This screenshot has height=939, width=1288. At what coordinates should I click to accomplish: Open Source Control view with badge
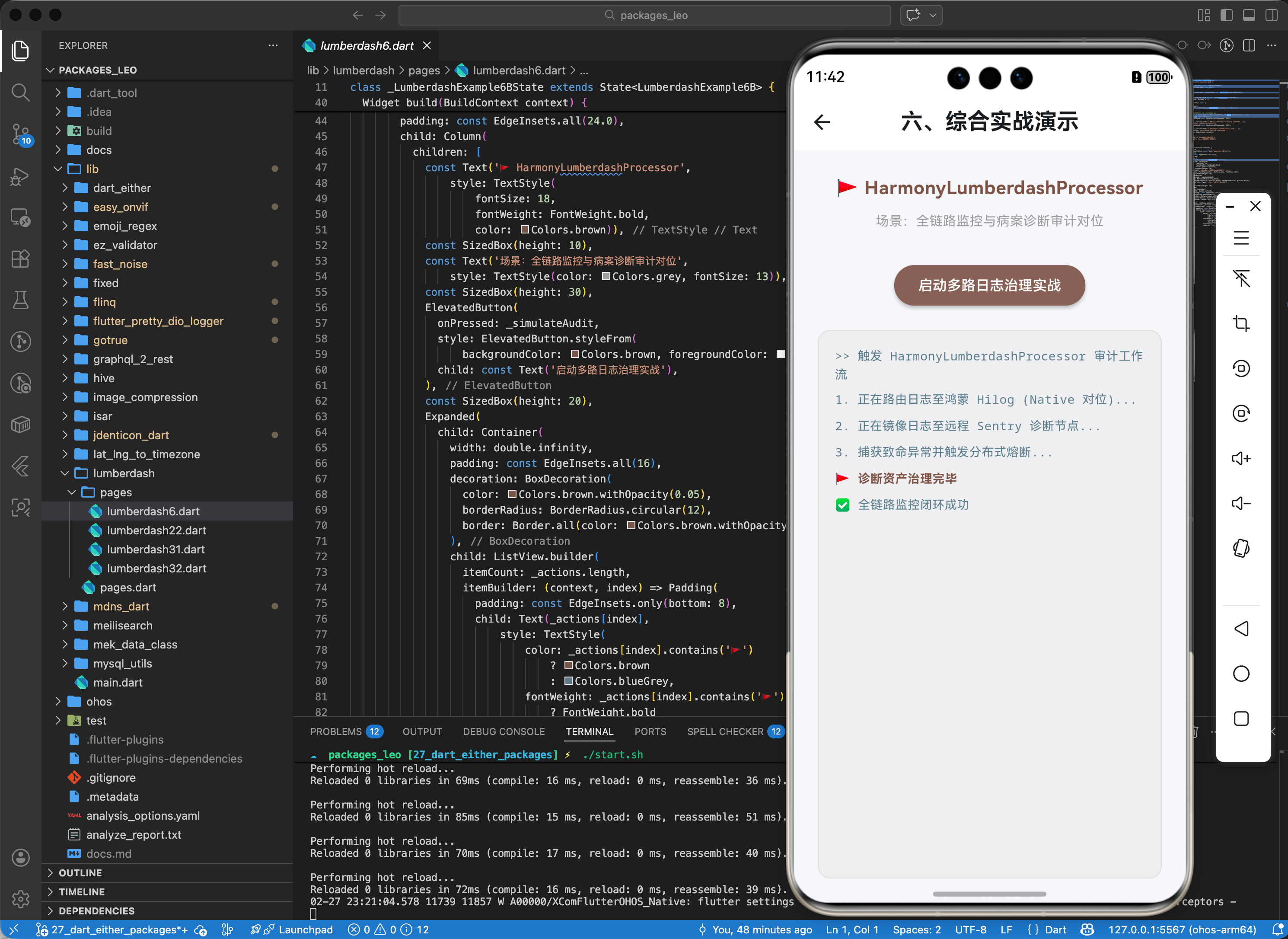click(20, 134)
